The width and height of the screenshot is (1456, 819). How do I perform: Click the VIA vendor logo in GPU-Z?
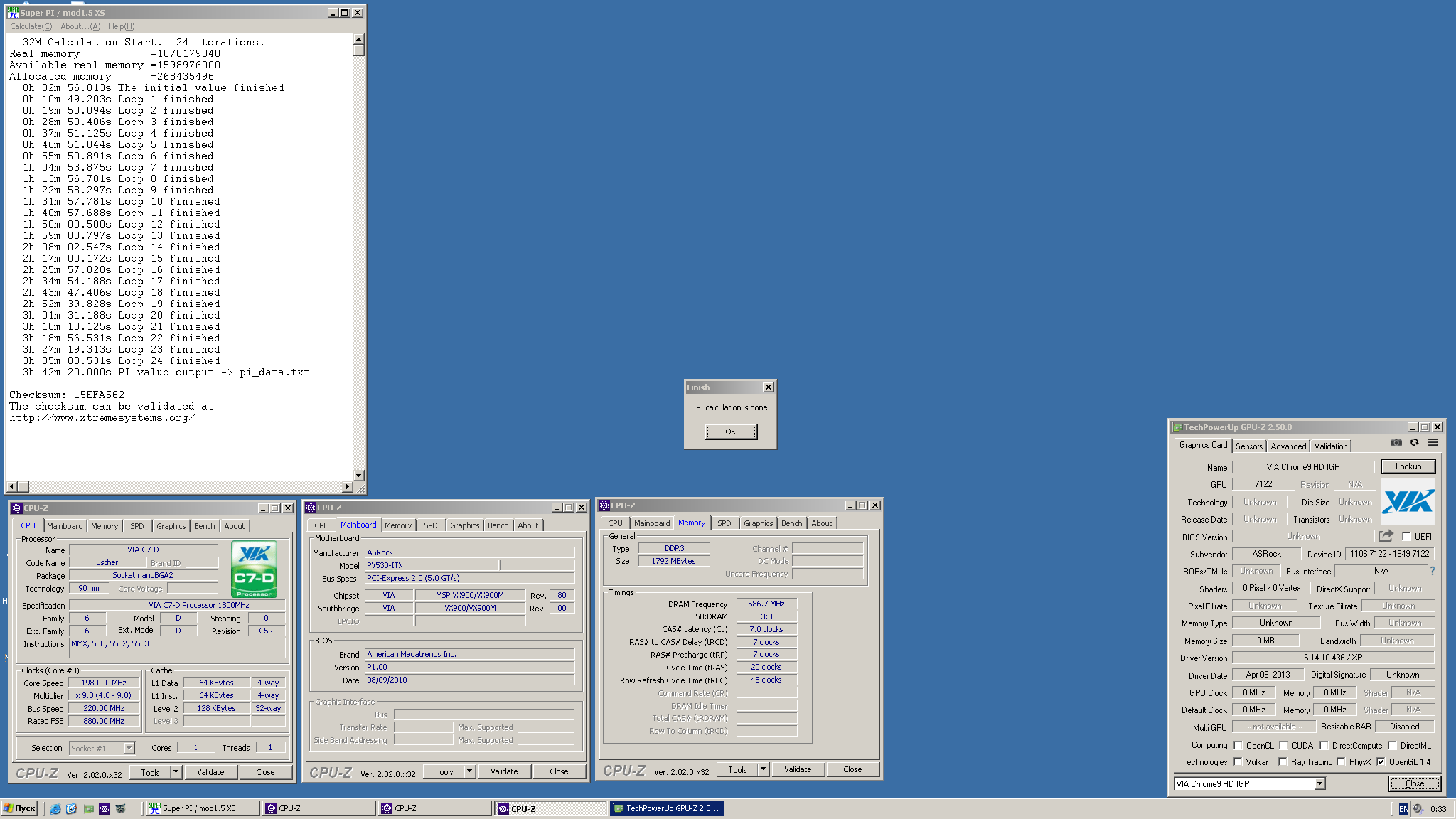1408,502
